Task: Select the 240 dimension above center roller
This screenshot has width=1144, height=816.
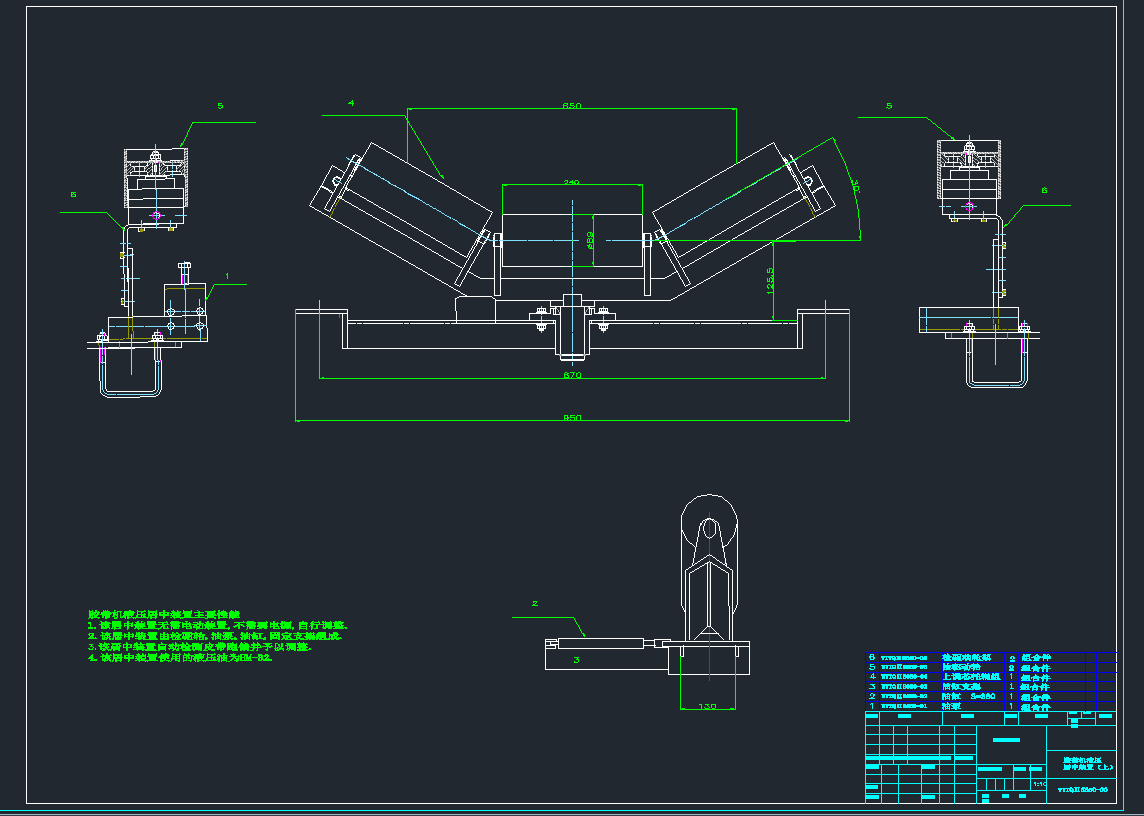Action: pyautogui.click(x=571, y=183)
